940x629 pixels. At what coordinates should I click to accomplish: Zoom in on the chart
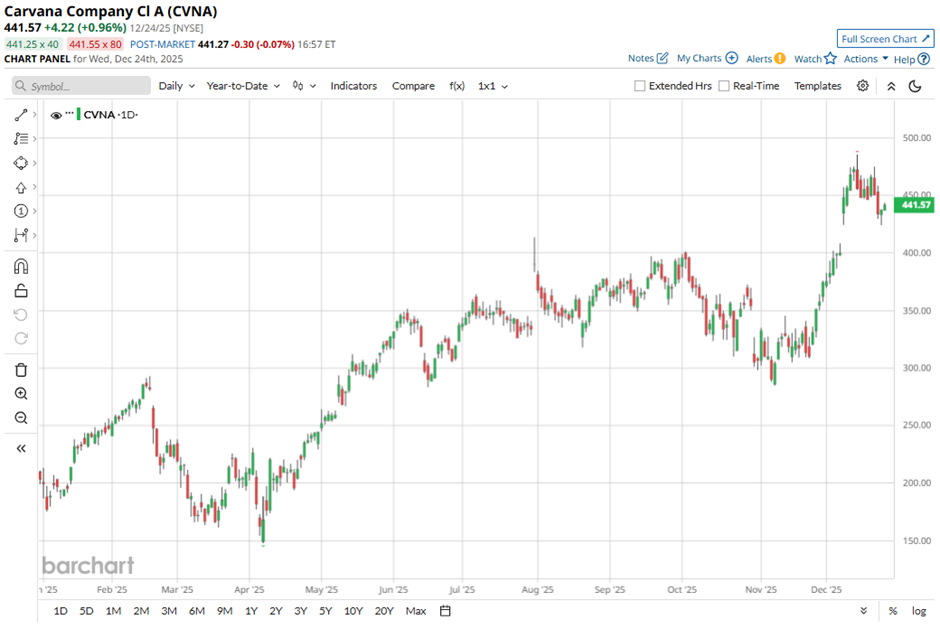click(21, 394)
